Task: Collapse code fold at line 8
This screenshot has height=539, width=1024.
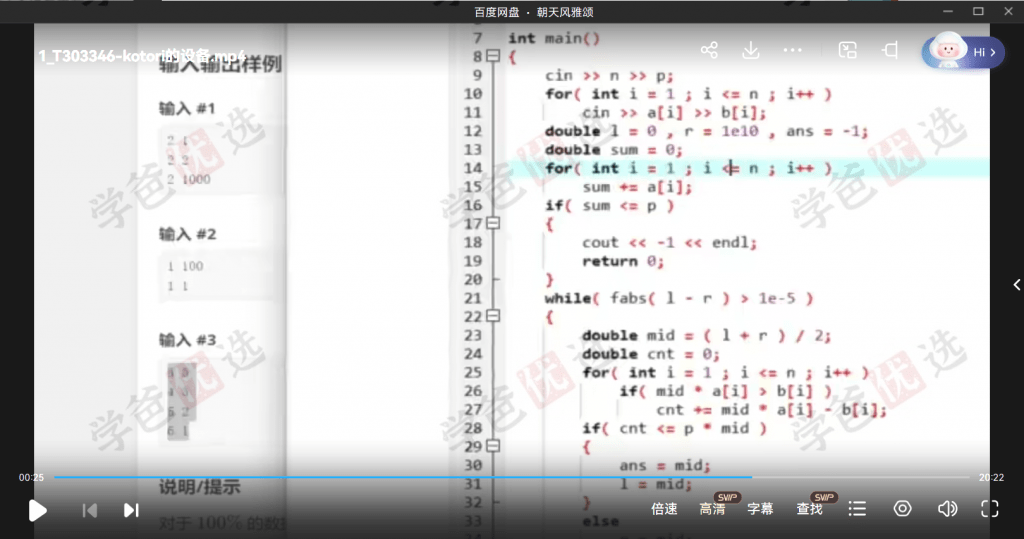Action: pyautogui.click(x=493, y=57)
